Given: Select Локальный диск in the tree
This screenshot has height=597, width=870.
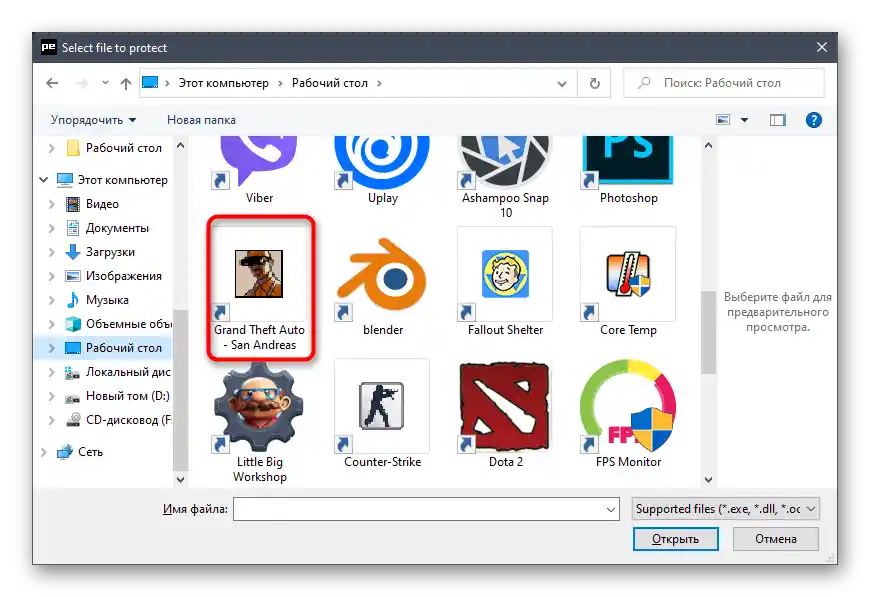Looking at the screenshot, I should (118, 372).
